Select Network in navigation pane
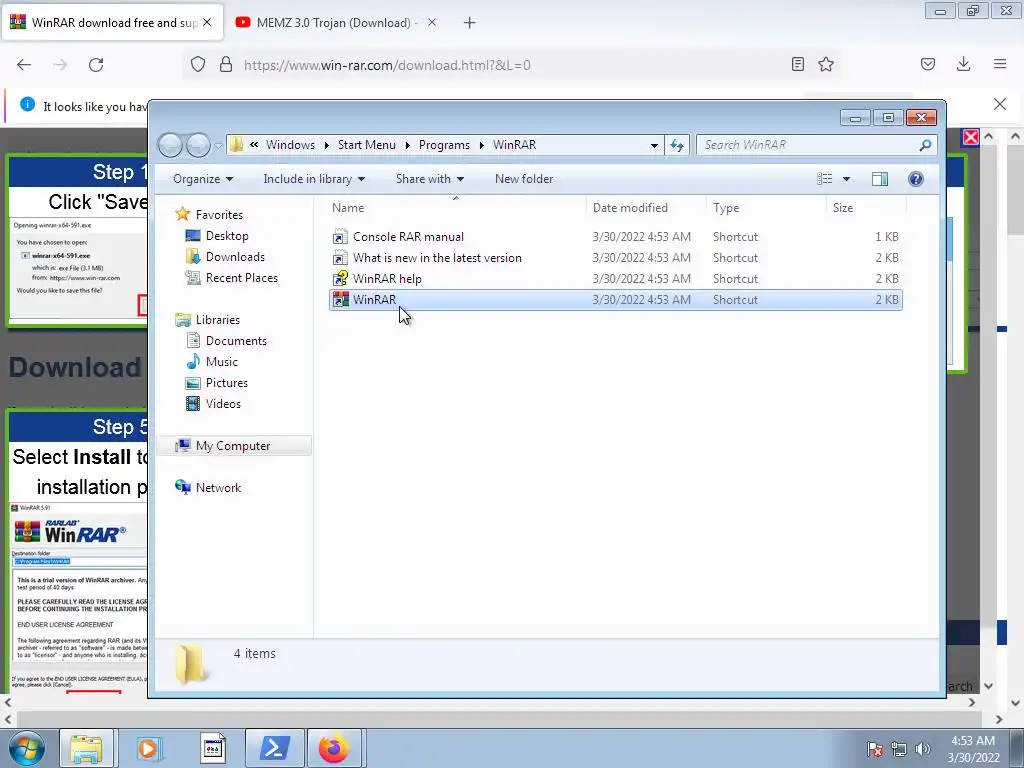Image resolution: width=1024 pixels, height=768 pixels. (218, 488)
